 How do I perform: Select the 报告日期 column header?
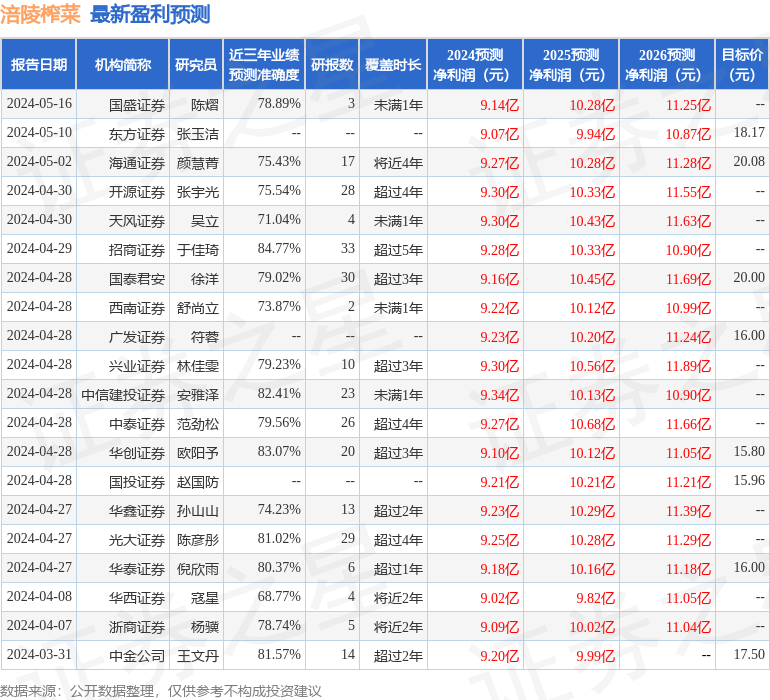coord(39,65)
